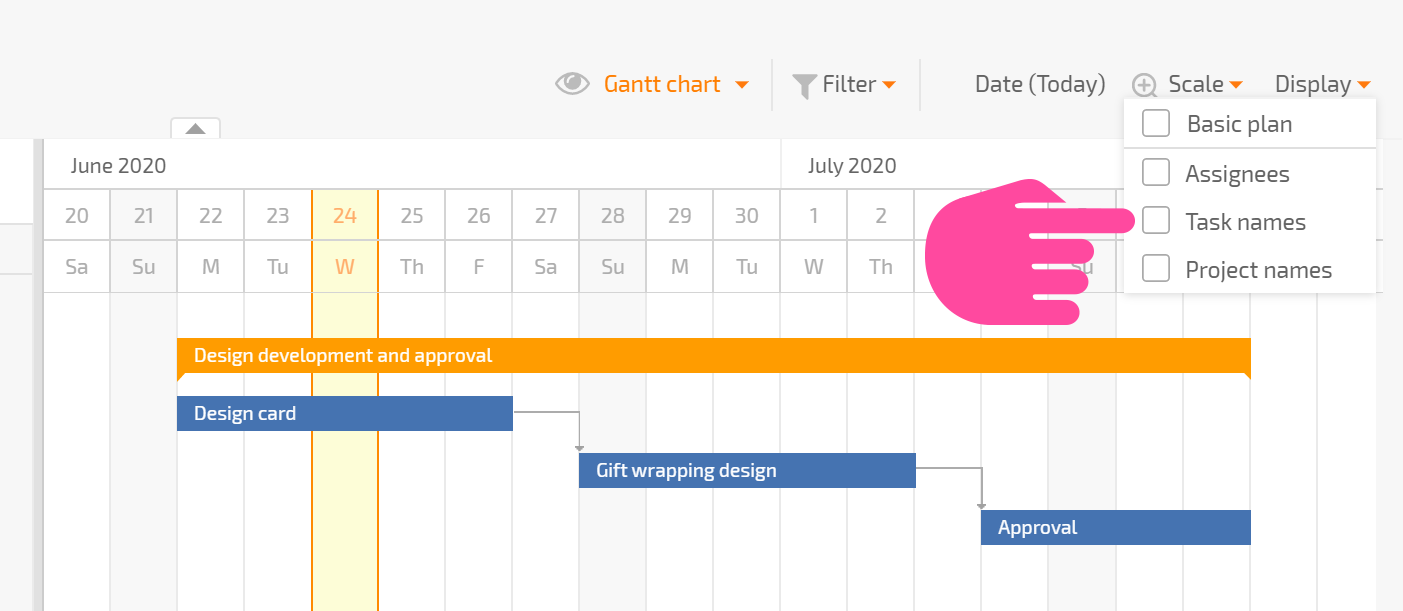Click the eye view icon

[x=572, y=84]
